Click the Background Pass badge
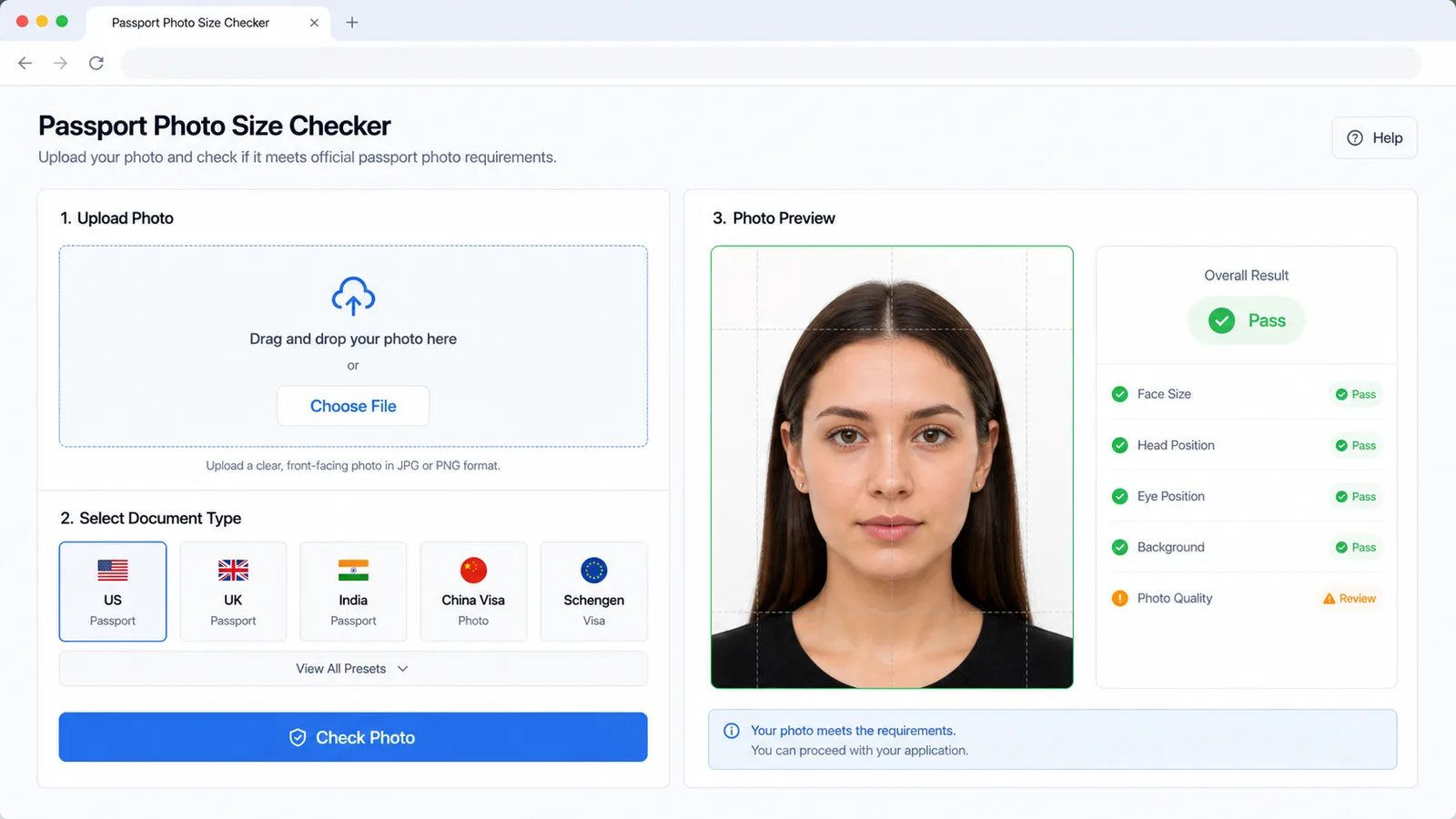1456x819 pixels. pyautogui.click(x=1355, y=547)
